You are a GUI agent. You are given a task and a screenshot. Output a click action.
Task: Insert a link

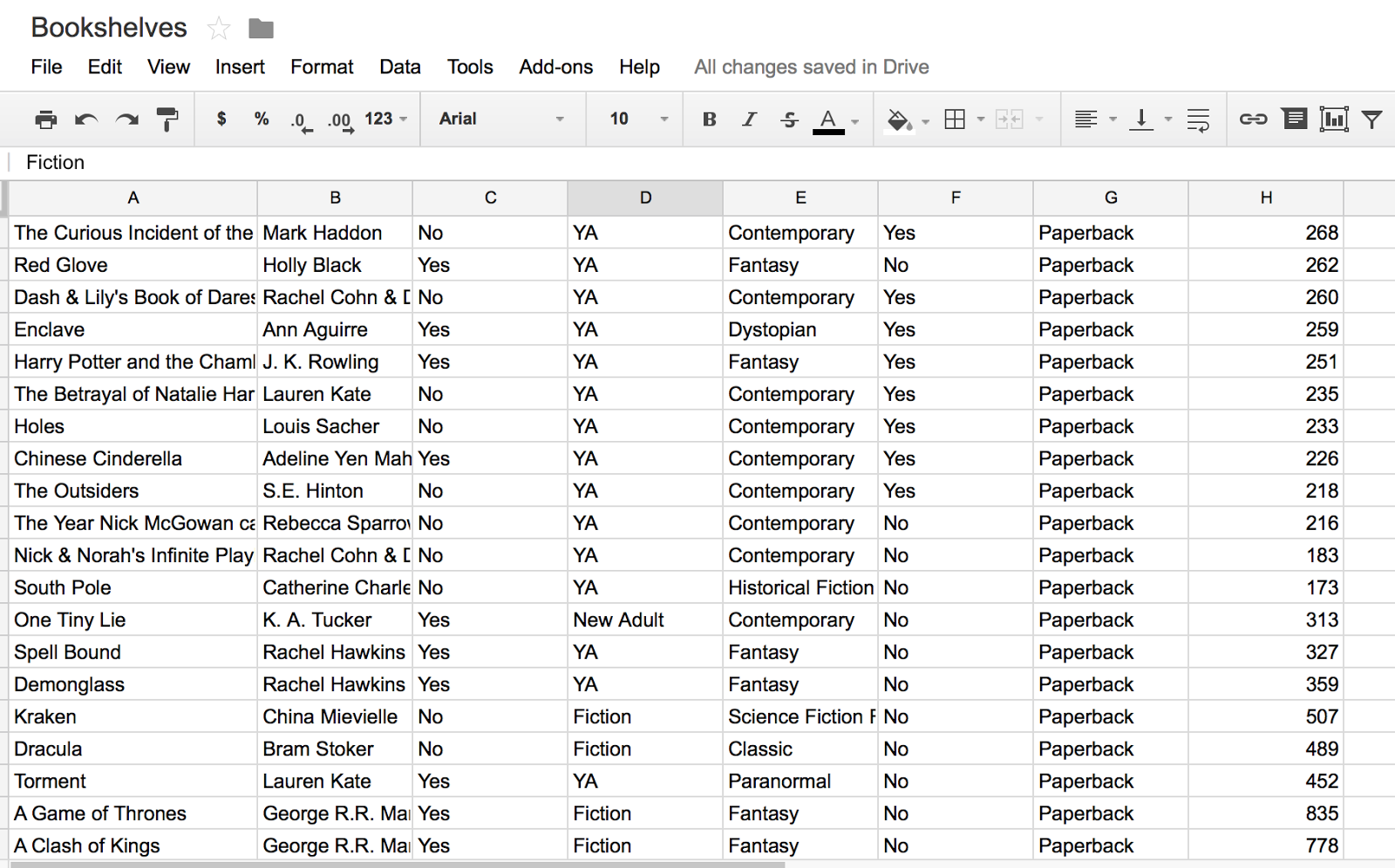1253,119
